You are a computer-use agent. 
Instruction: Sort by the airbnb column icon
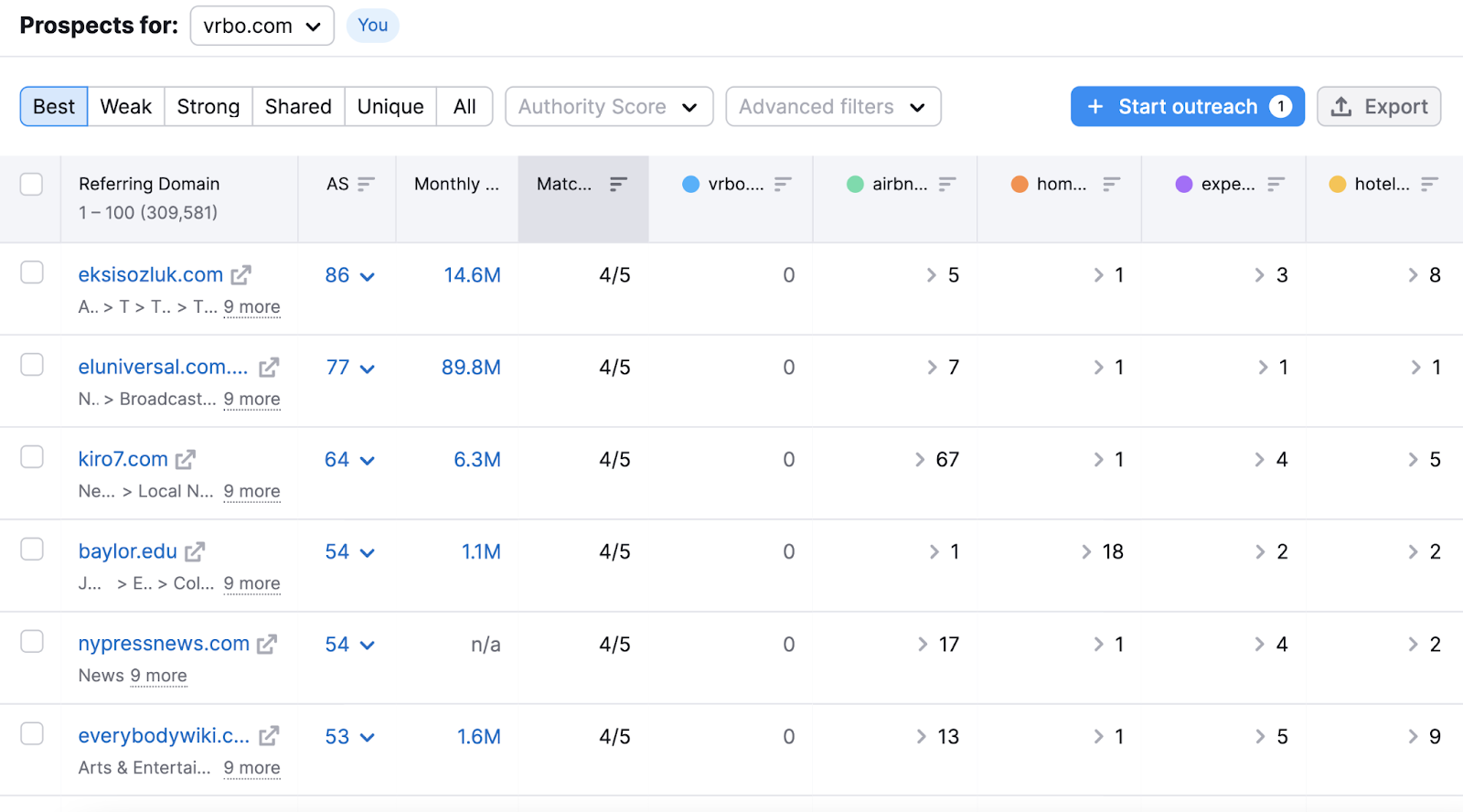point(947,184)
